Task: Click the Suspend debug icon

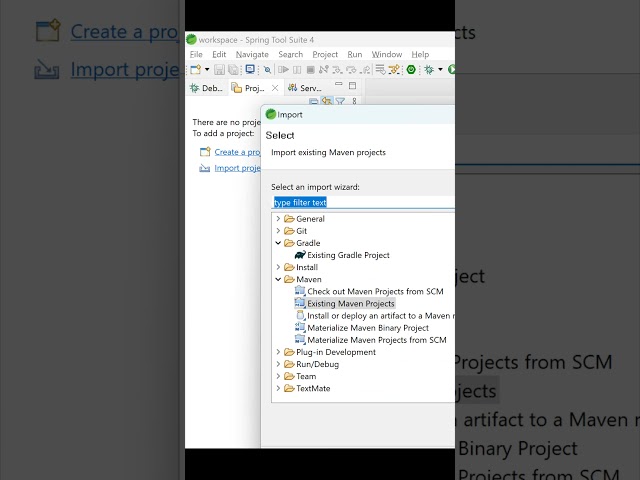Action: (x=297, y=70)
